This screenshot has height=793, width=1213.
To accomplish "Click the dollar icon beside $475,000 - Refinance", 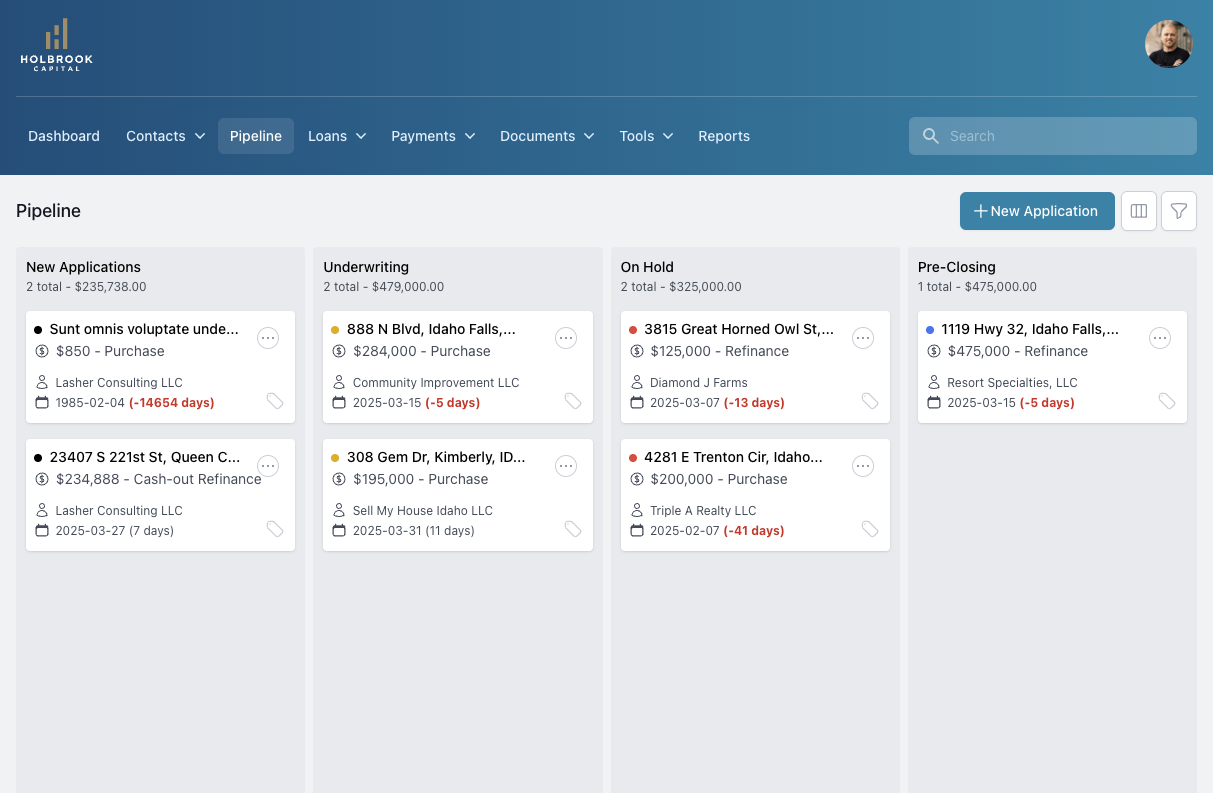I will coord(934,351).
